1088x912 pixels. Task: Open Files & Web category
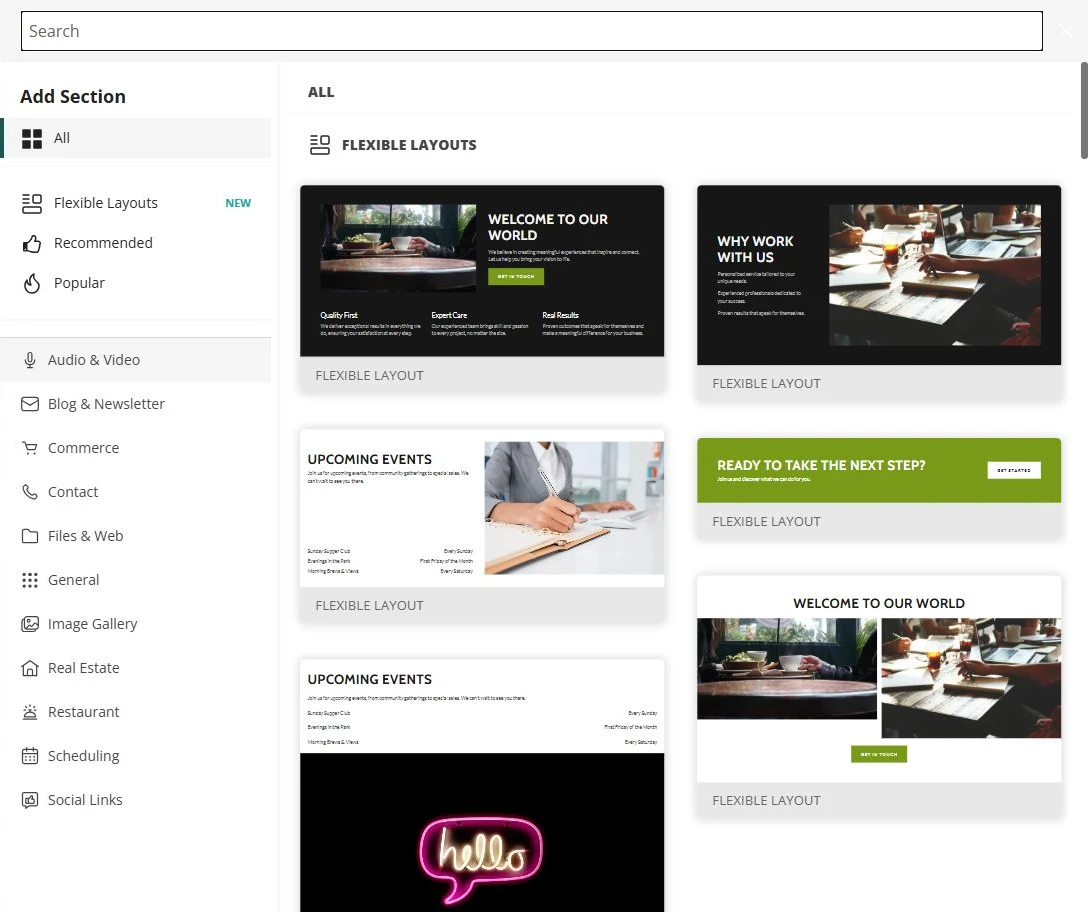[136, 536]
